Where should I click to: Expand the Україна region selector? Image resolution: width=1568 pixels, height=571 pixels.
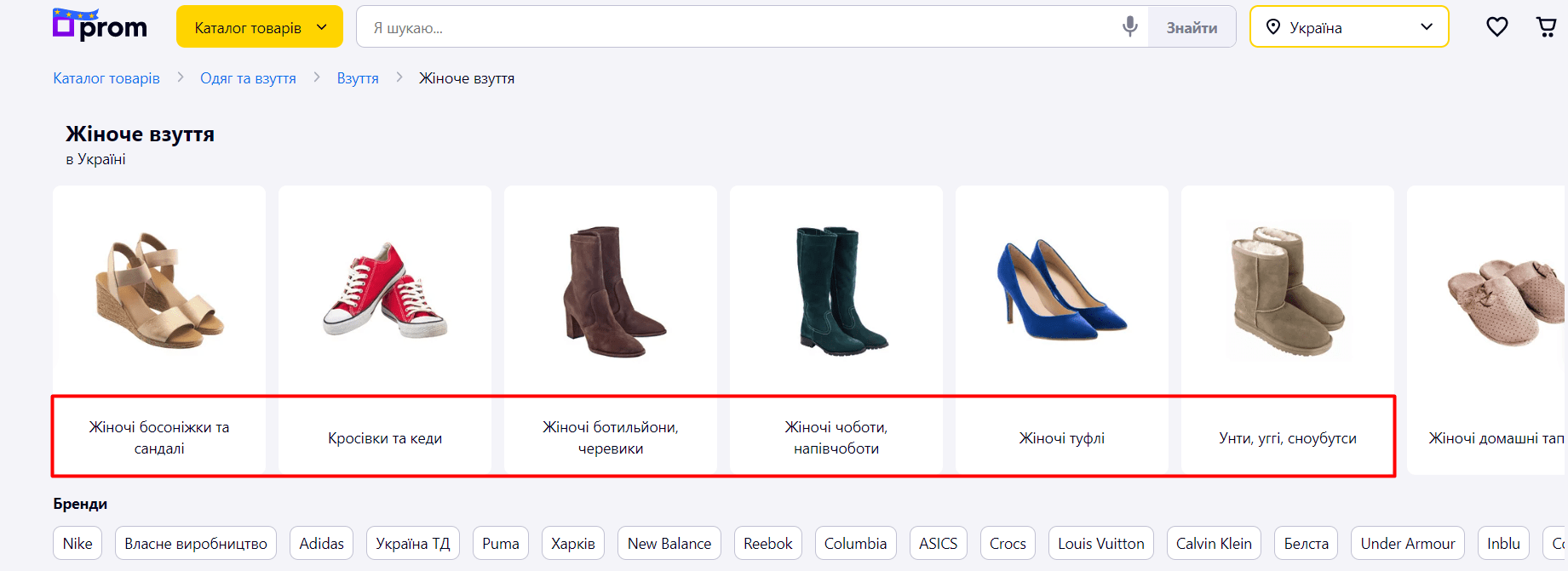(1348, 27)
